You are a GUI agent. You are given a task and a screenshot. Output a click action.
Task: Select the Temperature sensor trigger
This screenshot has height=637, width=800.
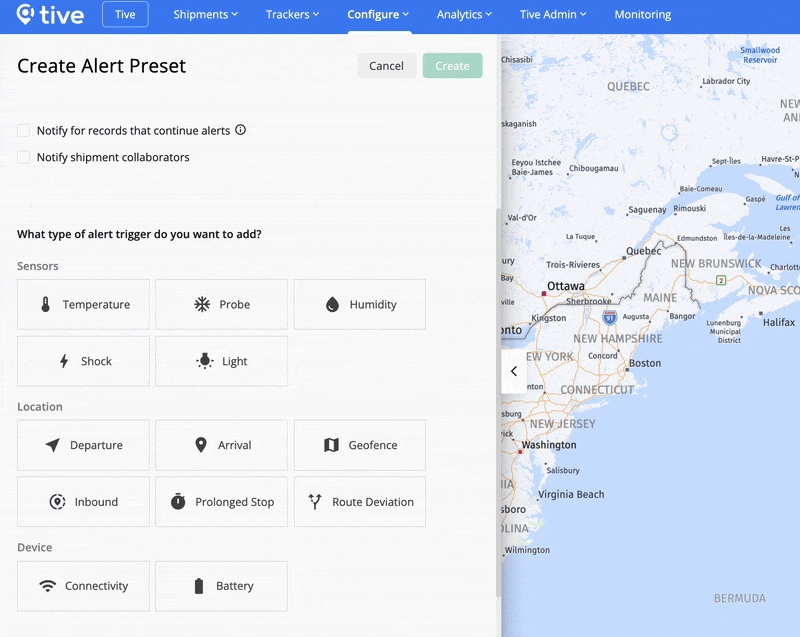click(x=83, y=304)
